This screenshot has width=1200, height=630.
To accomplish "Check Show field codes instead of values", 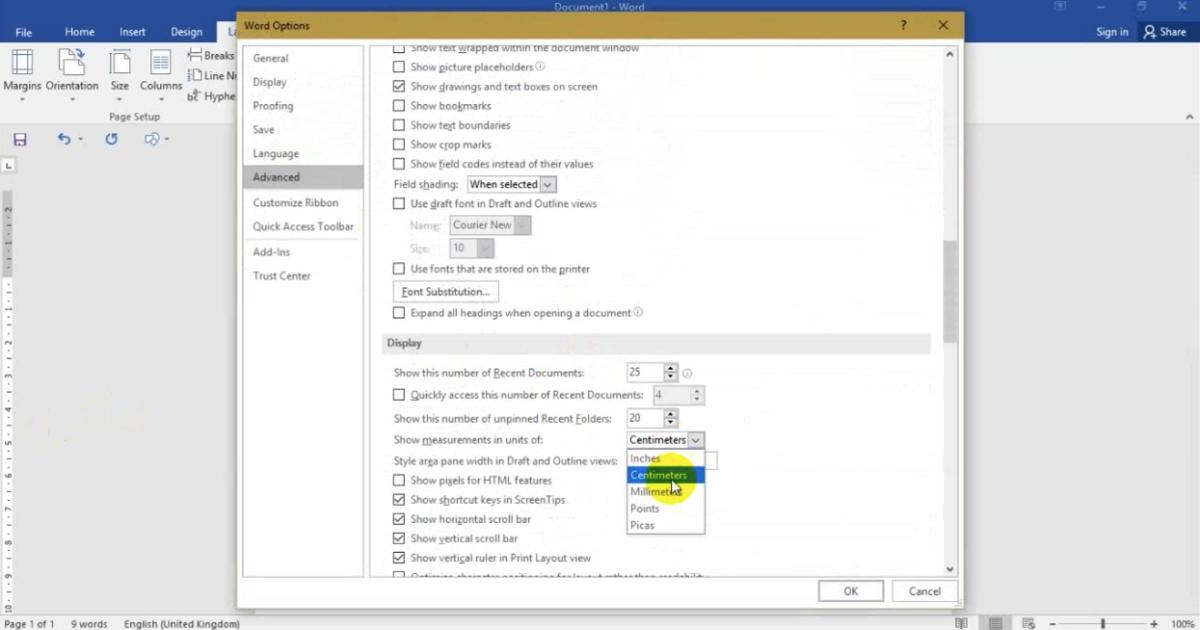I will tap(400, 164).
